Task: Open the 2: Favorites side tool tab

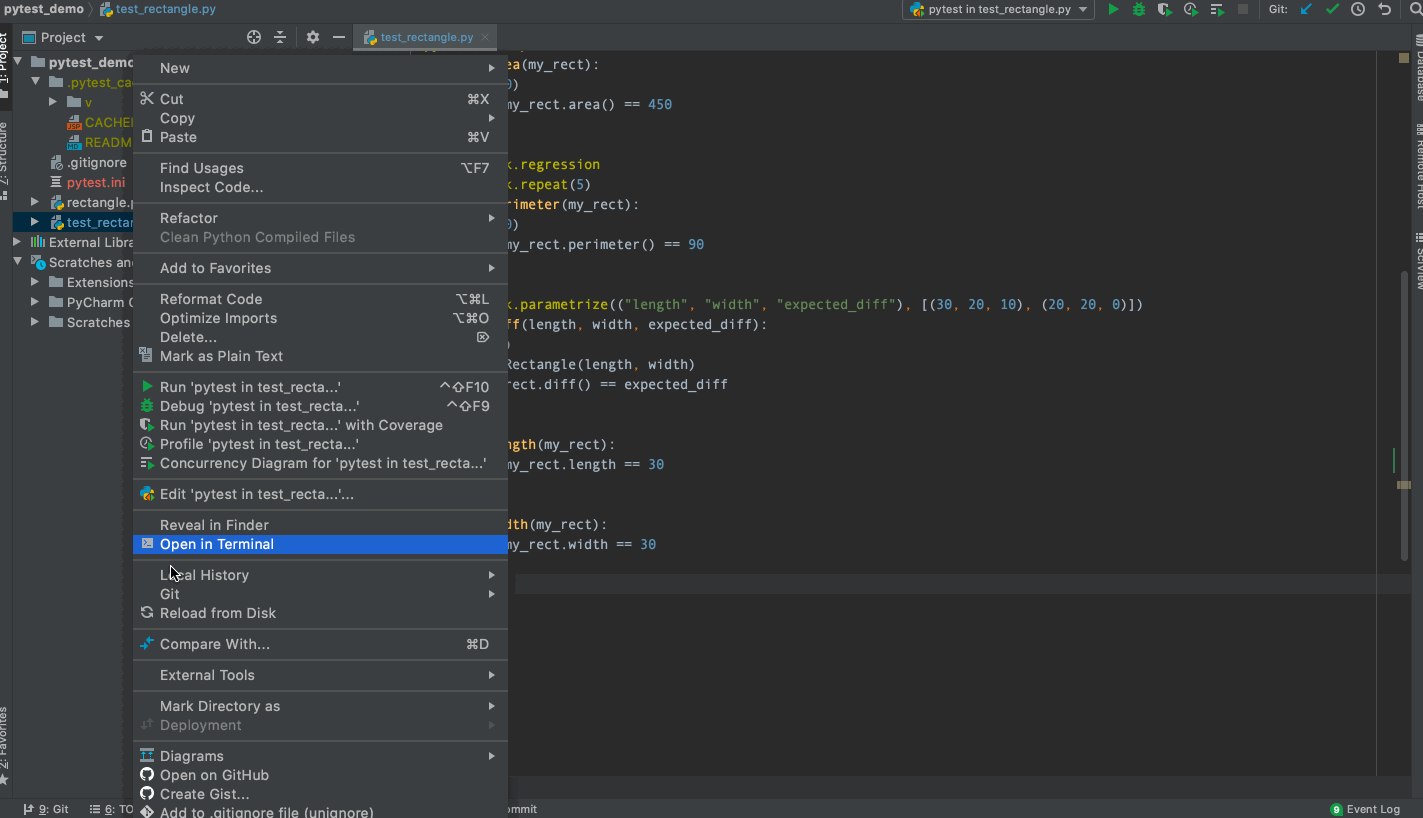Action: pos(5,744)
